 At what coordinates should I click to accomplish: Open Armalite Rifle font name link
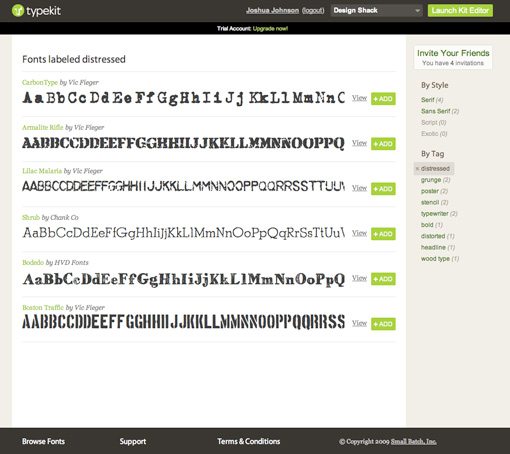pos(43,127)
